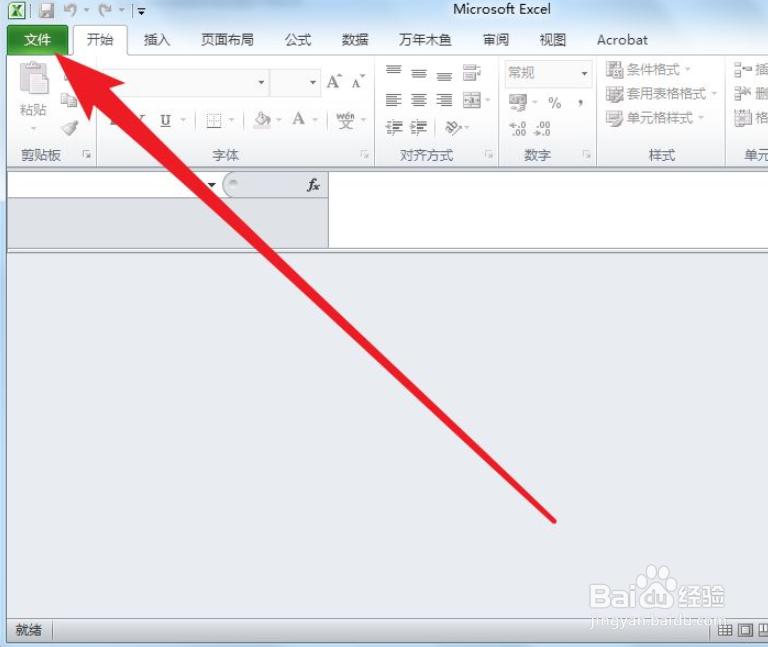
Task: Click the Increase Indent icon
Action: point(419,128)
